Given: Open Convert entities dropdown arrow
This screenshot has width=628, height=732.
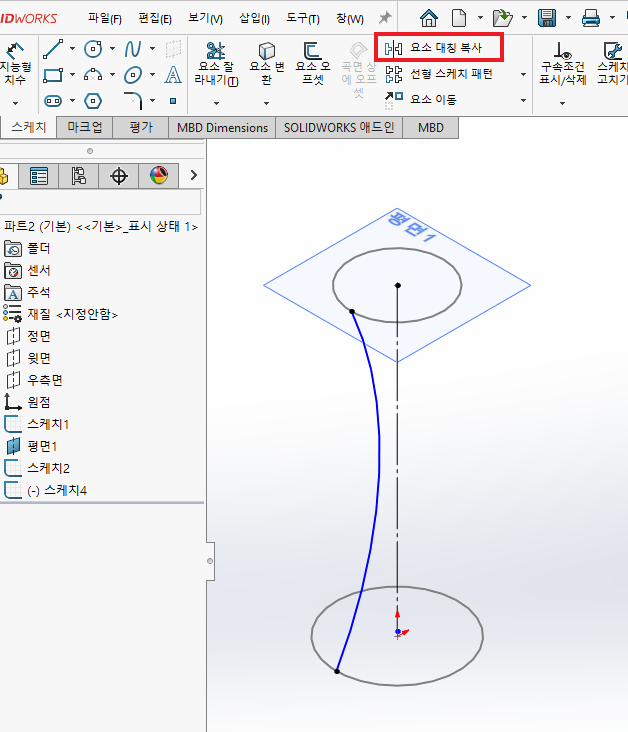Looking at the screenshot, I should tap(266, 103).
